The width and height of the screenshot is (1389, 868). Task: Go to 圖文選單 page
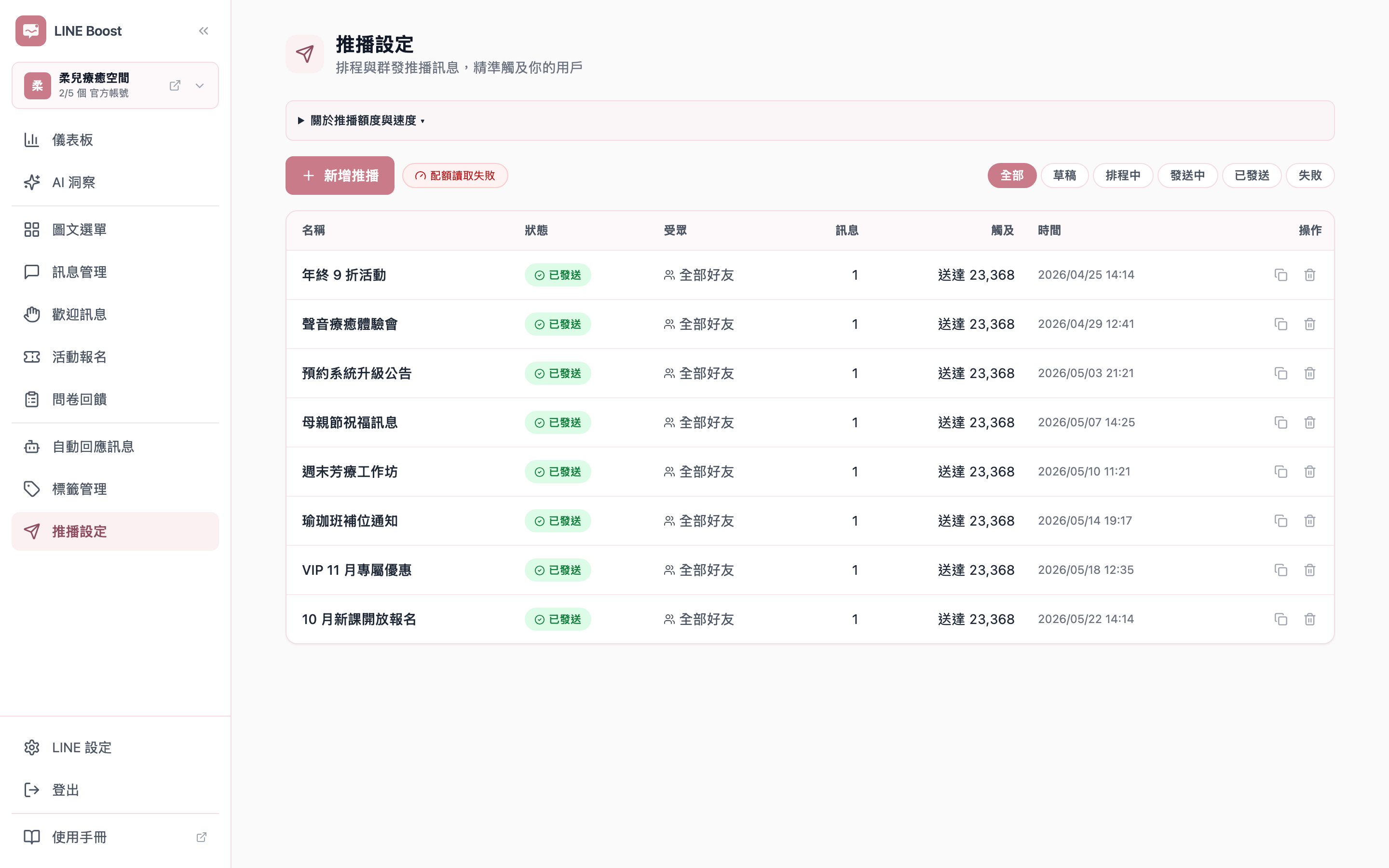tap(115, 230)
